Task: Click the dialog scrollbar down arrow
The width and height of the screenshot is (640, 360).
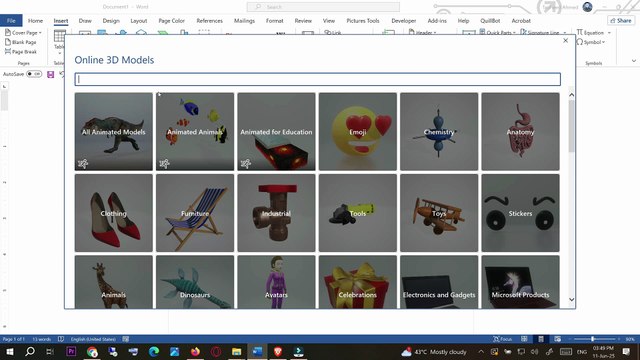Action: pos(571,299)
